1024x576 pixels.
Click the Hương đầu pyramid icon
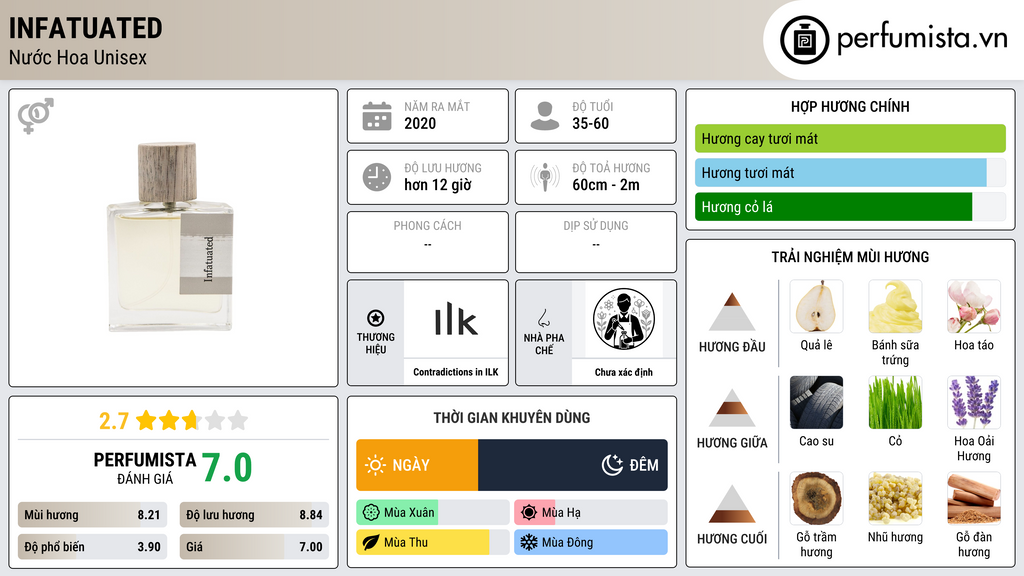732,312
